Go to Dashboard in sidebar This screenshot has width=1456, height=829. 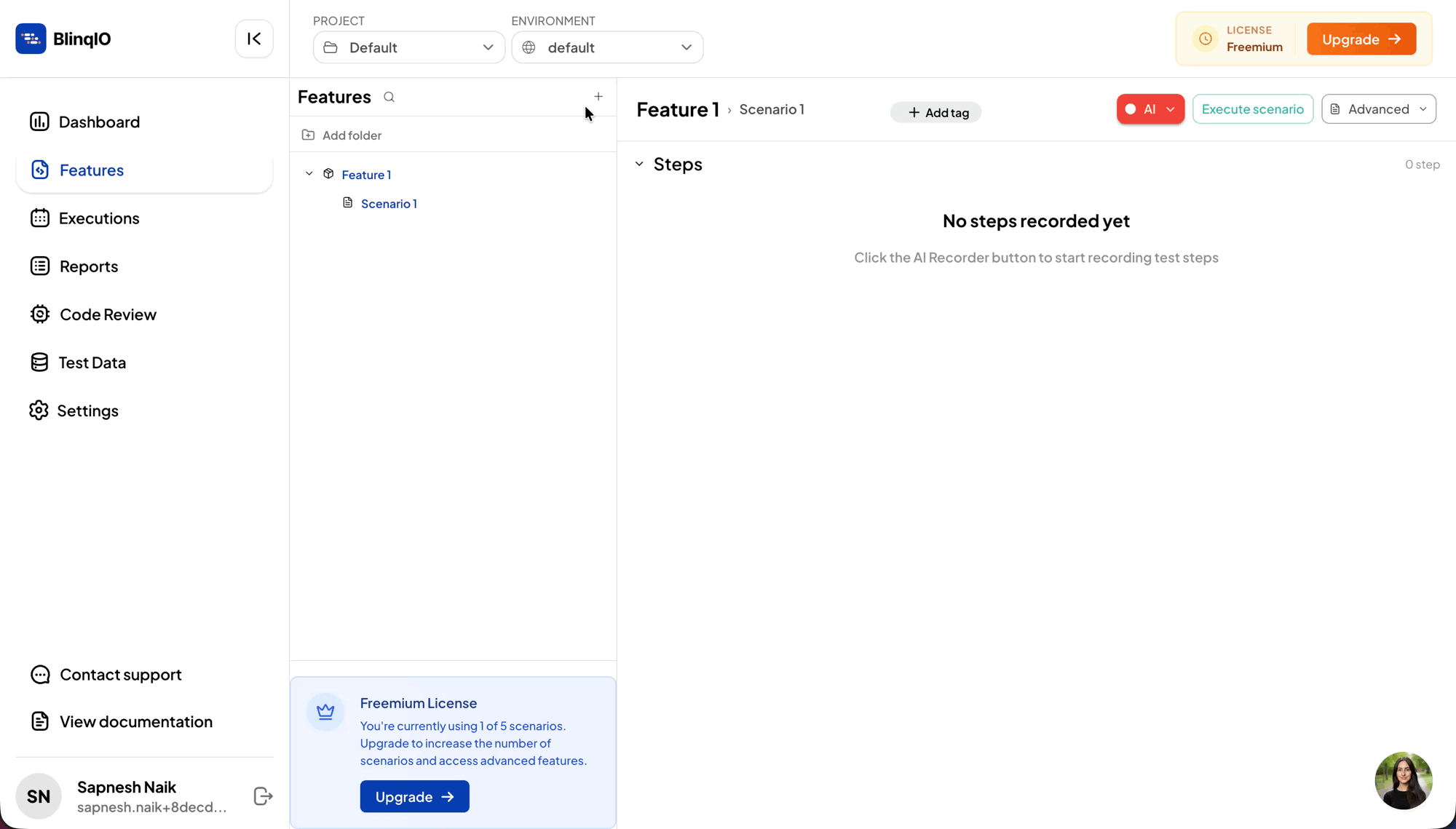[x=99, y=122]
